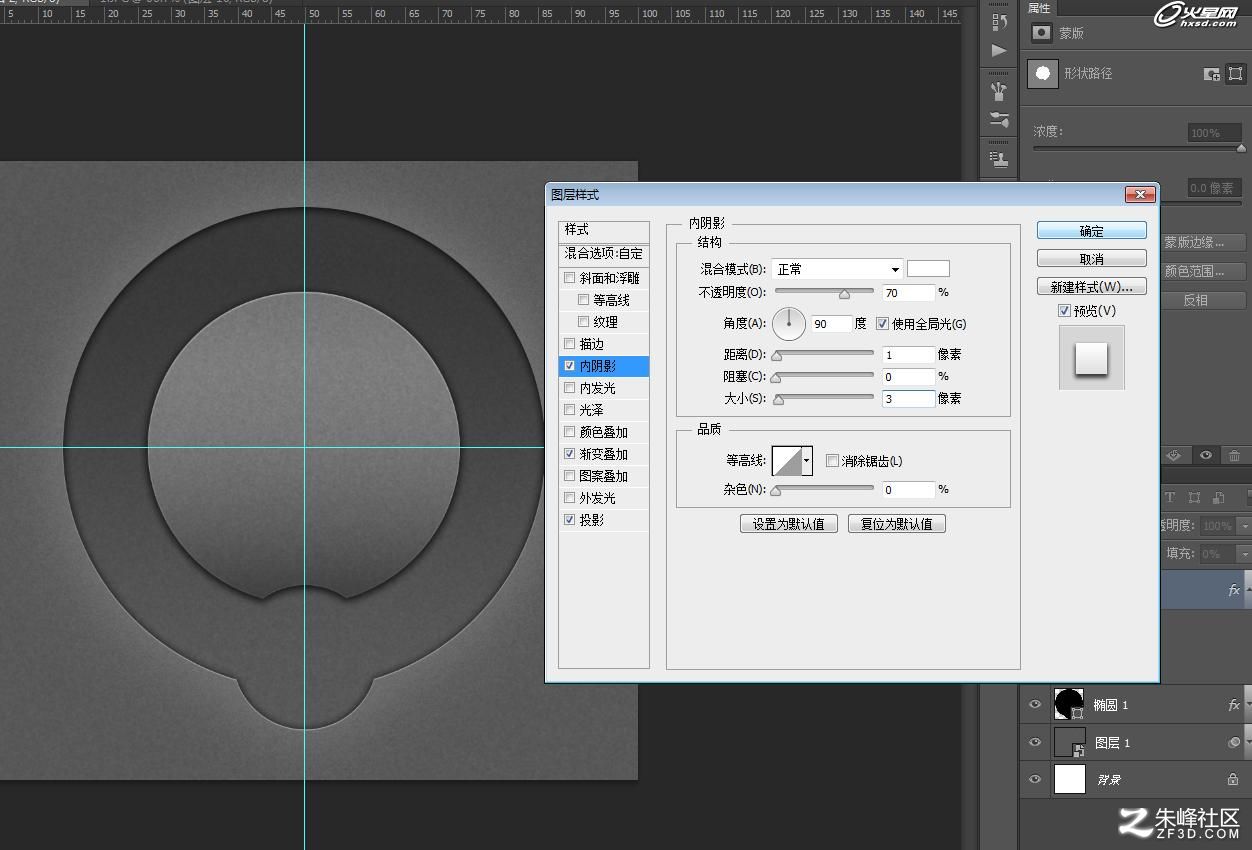Select 颜色叠加 style entry

[x=604, y=432]
